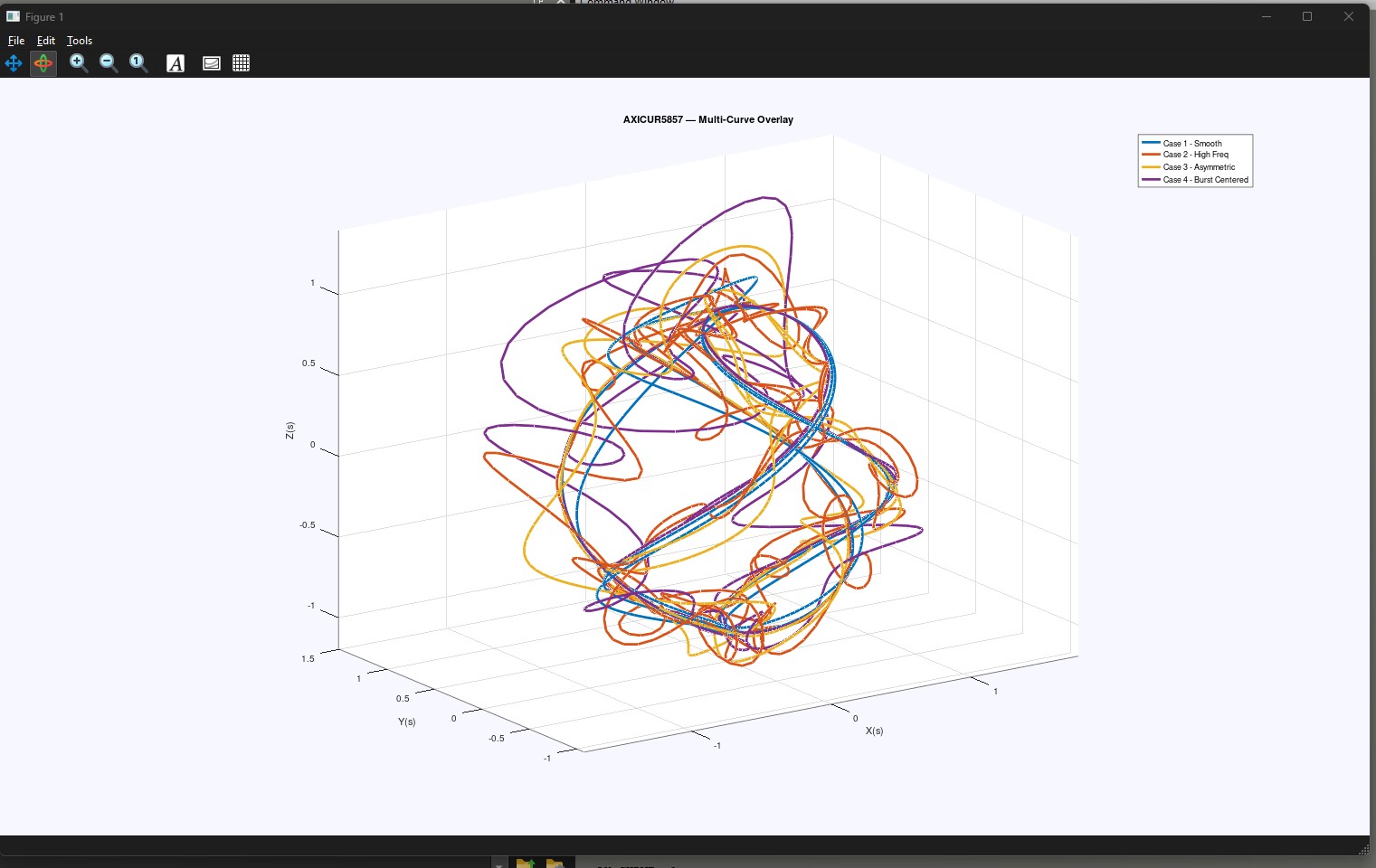The image size is (1376, 868).
Task: Activate the Zoom In magnifier
Action: click(79, 63)
